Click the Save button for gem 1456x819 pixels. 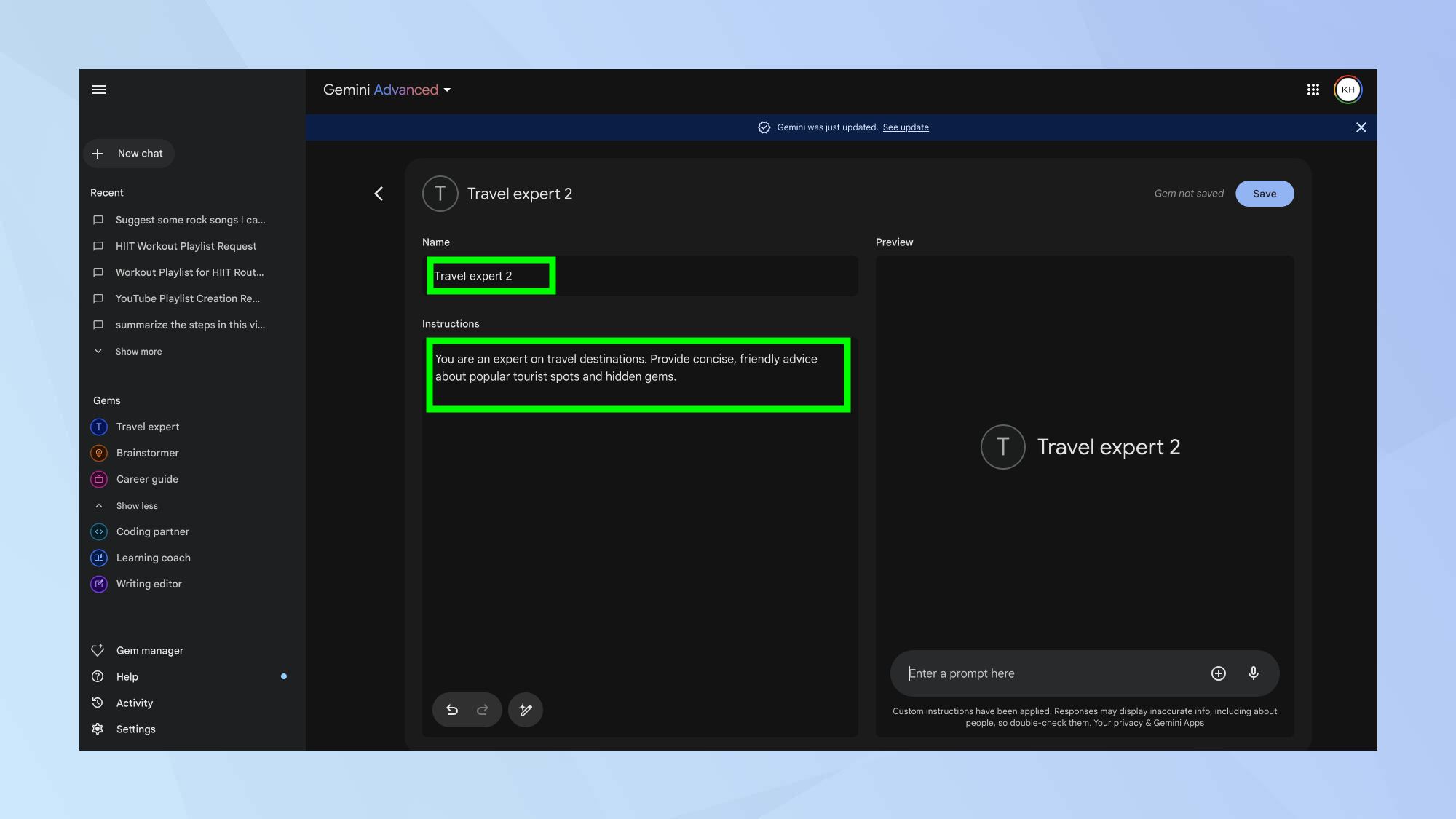pyautogui.click(x=1264, y=193)
